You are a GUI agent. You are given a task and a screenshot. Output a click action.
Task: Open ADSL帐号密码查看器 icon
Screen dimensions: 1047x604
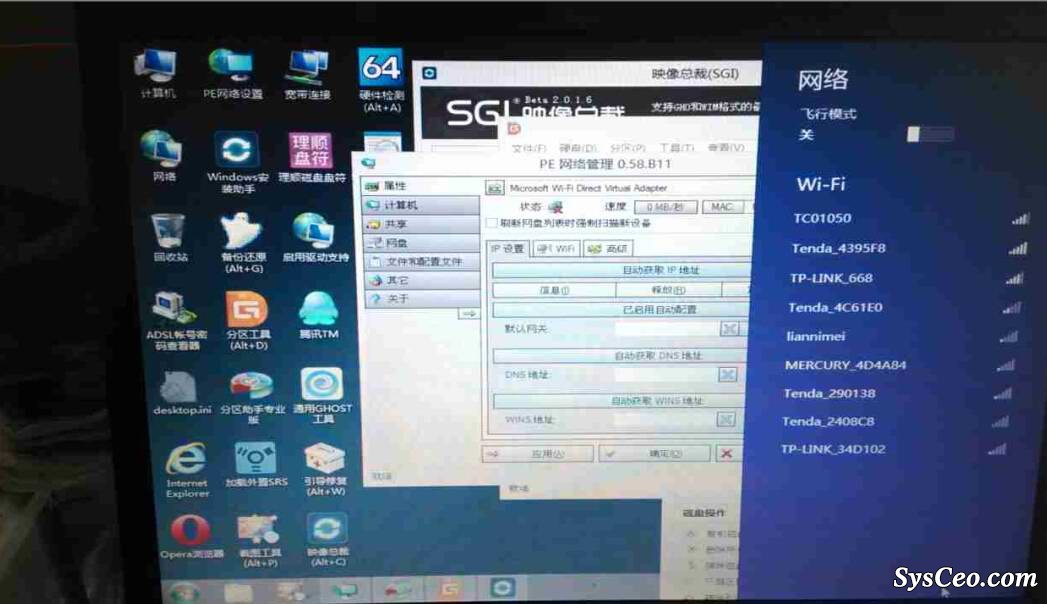pyautogui.click(x=176, y=320)
